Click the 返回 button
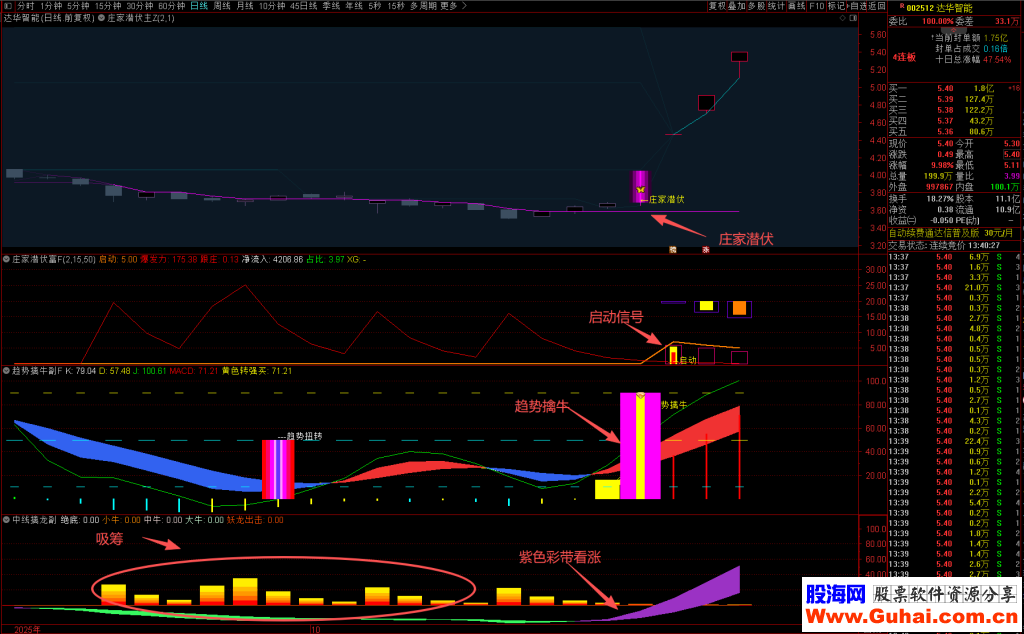Viewport: 1024px width, 634px height. [x=876, y=6]
